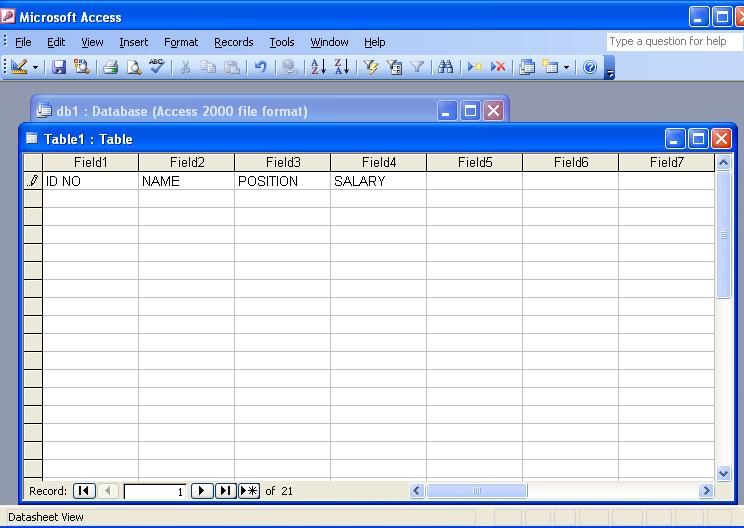Viewport: 744px width, 528px height.
Task: Open Find with the binoculars icon
Action: tap(445, 67)
